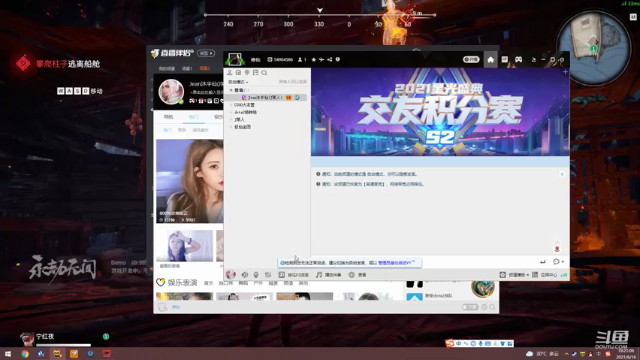Click Sogou input method toolbar logo

click(450, 344)
